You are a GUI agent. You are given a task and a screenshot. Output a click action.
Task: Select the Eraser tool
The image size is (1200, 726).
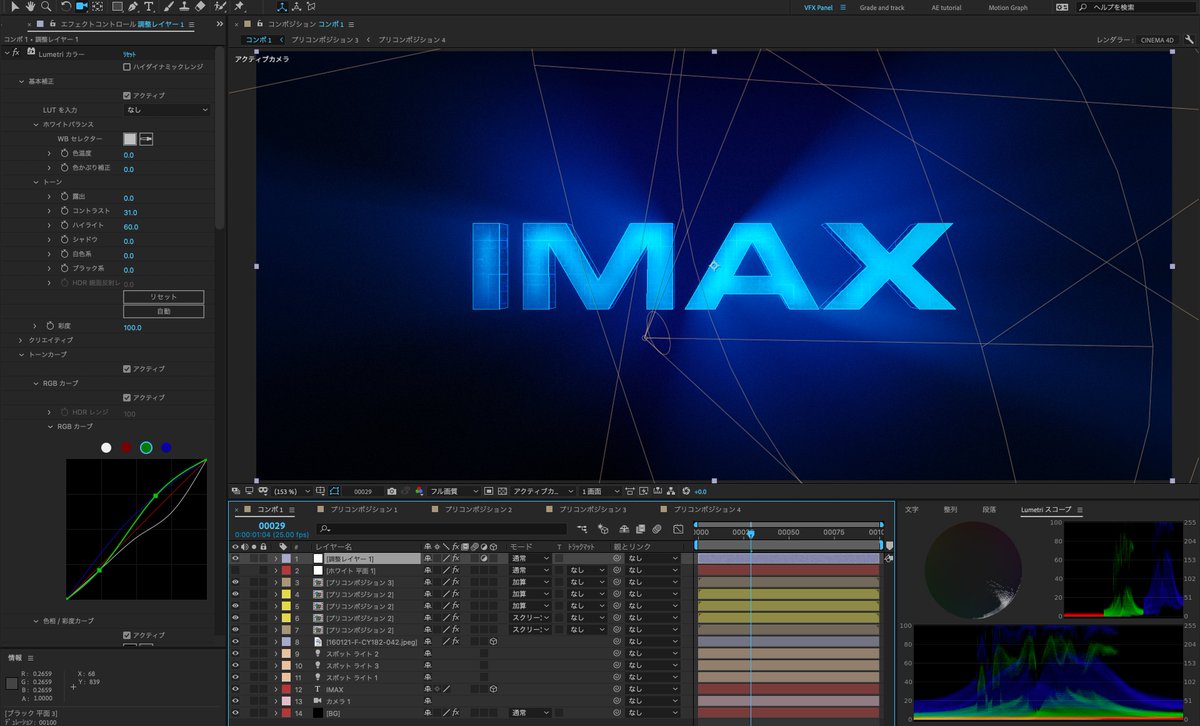pyautogui.click(x=200, y=7)
